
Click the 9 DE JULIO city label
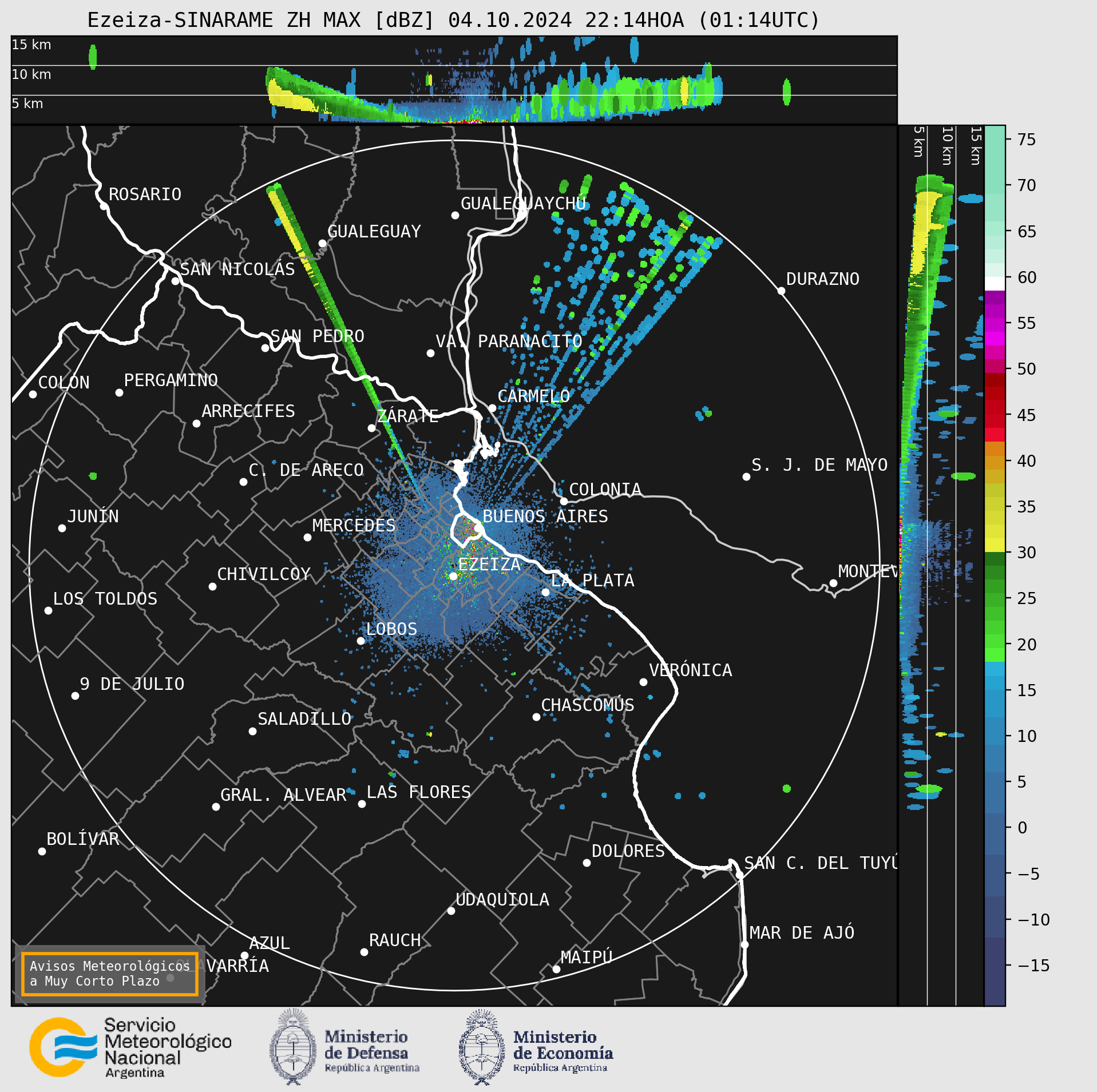[x=132, y=684]
